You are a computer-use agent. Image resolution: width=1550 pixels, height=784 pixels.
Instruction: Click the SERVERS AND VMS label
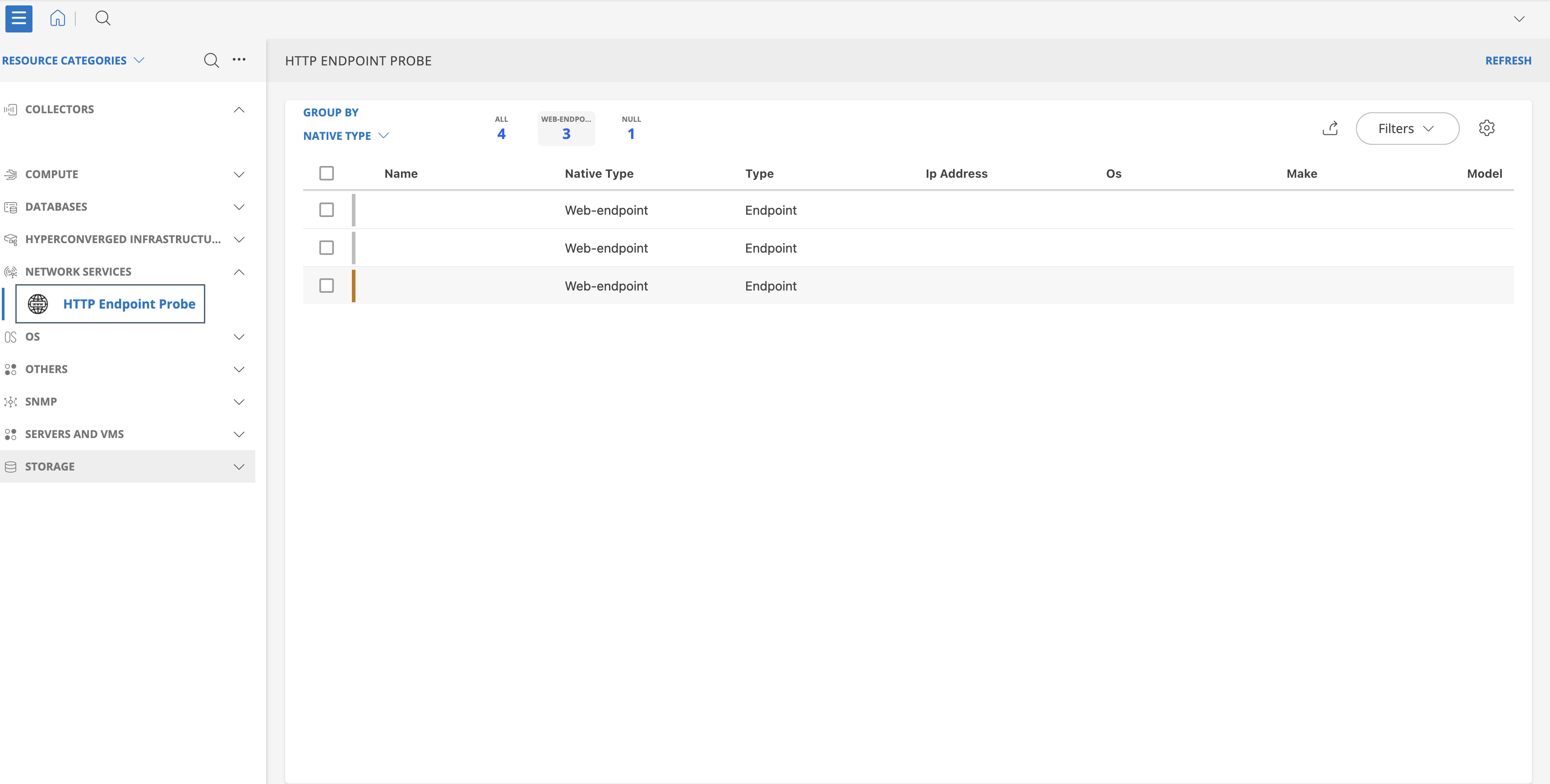74,434
